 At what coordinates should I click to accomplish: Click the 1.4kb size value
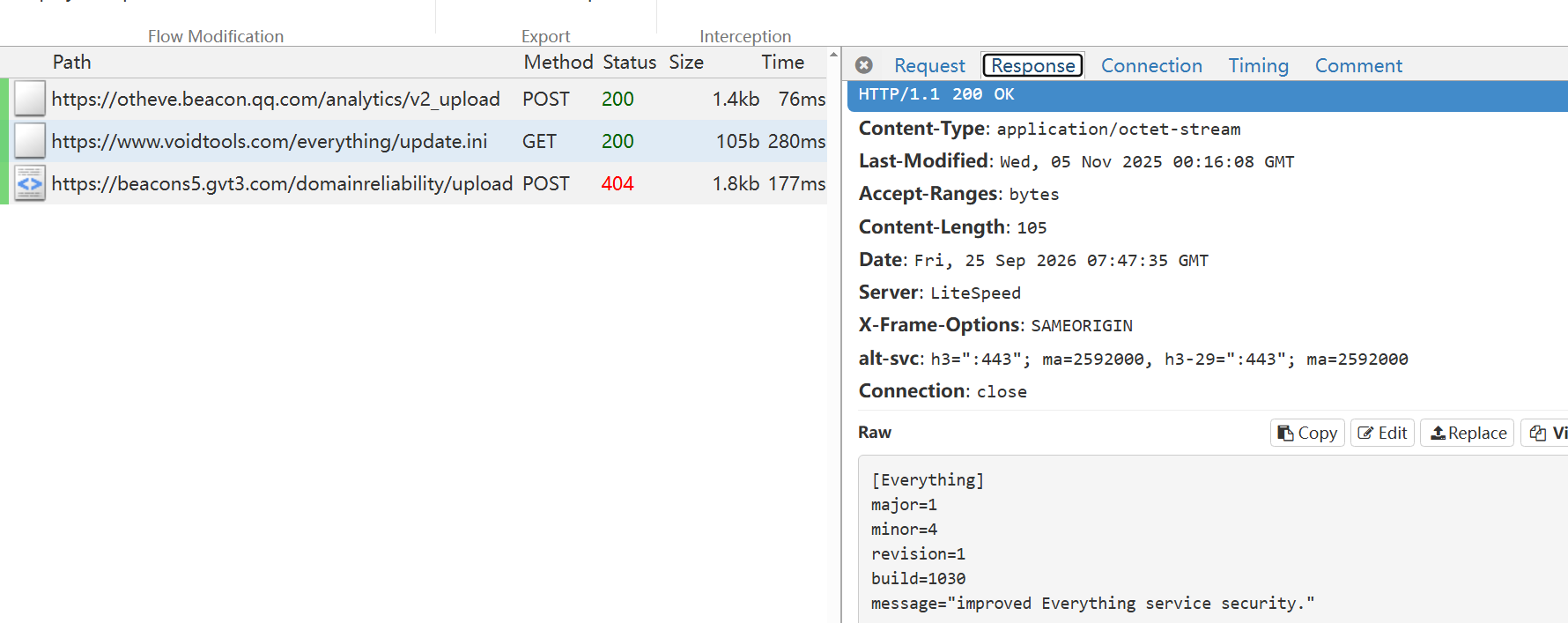pos(736,99)
